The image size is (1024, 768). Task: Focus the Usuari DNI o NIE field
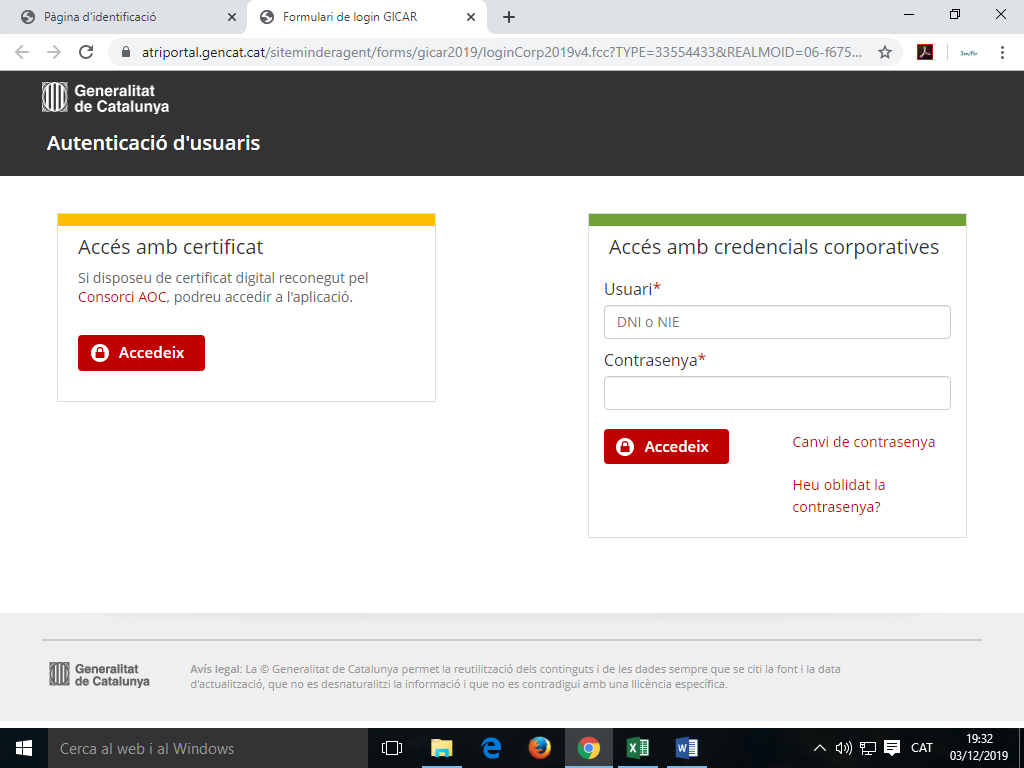click(777, 322)
